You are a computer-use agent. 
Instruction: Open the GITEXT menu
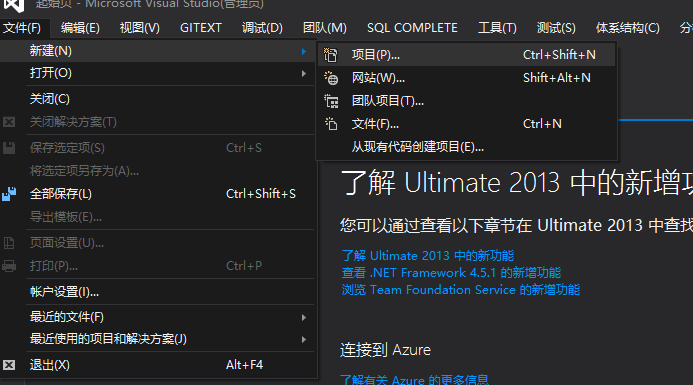click(x=201, y=28)
